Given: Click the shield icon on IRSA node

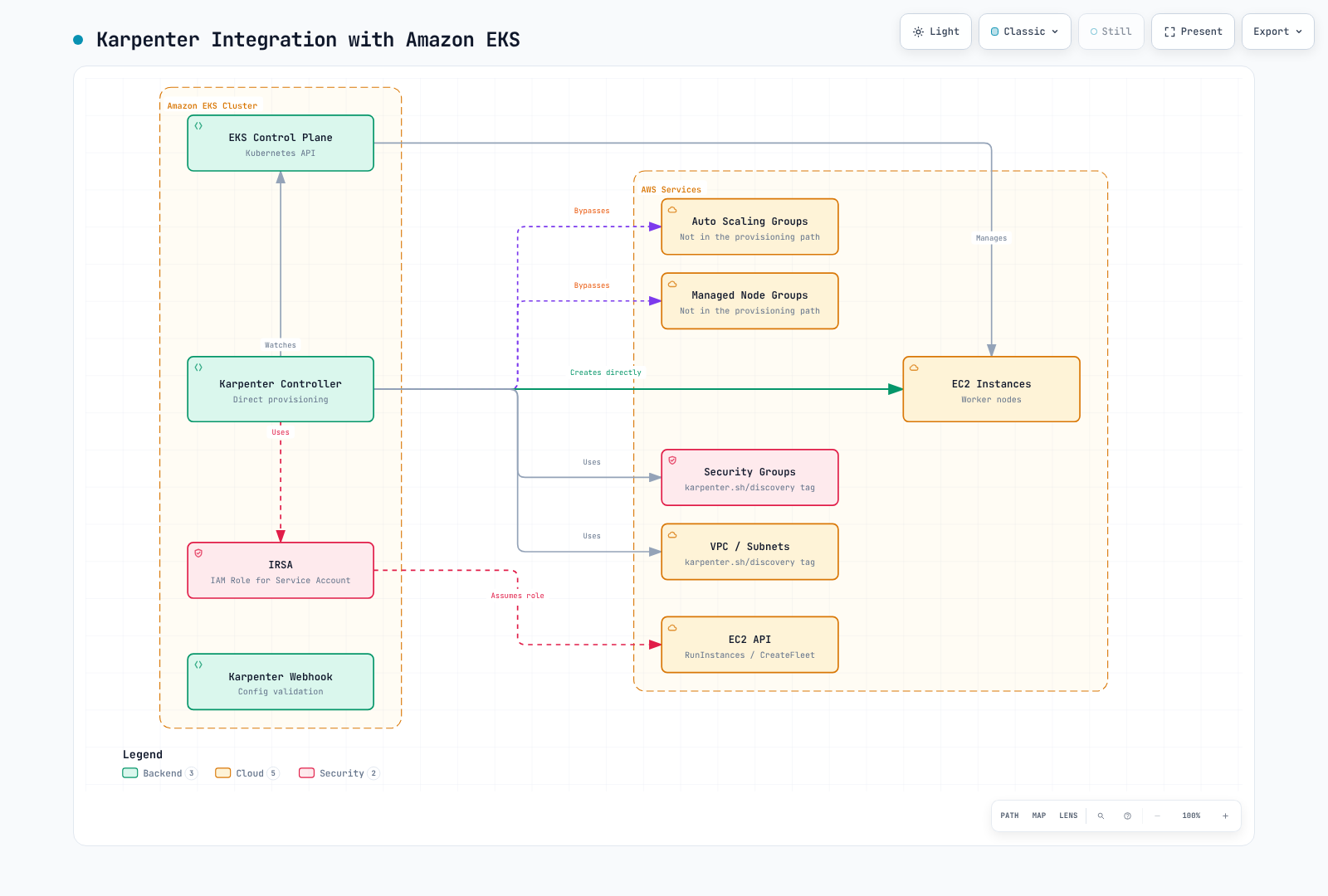Looking at the screenshot, I should pyautogui.click(x=198, y=553).
